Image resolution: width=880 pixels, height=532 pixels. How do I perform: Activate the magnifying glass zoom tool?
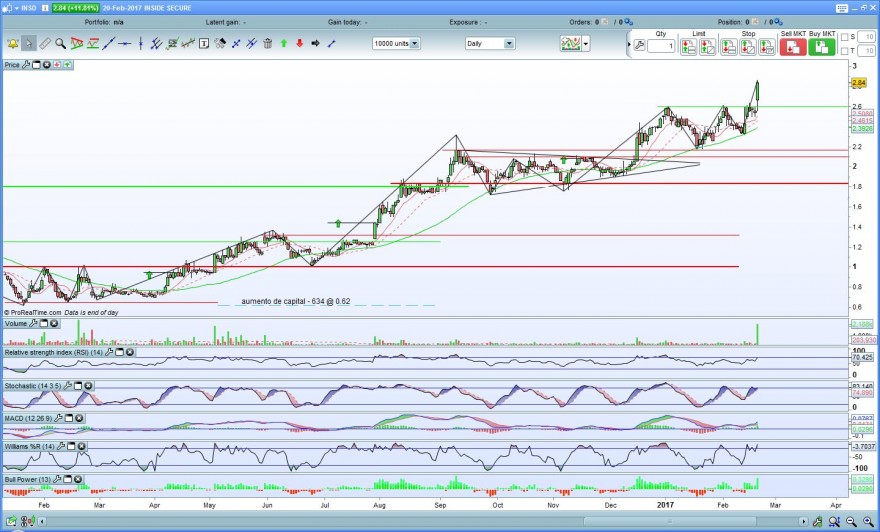60,44
